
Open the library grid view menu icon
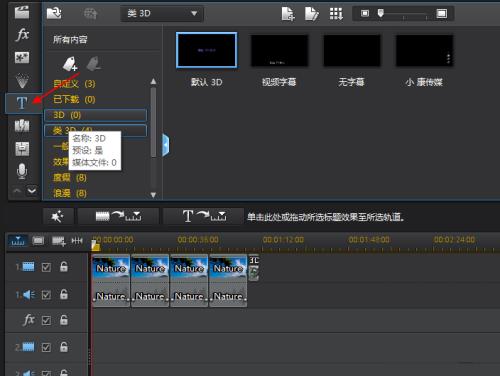(336, 14)
